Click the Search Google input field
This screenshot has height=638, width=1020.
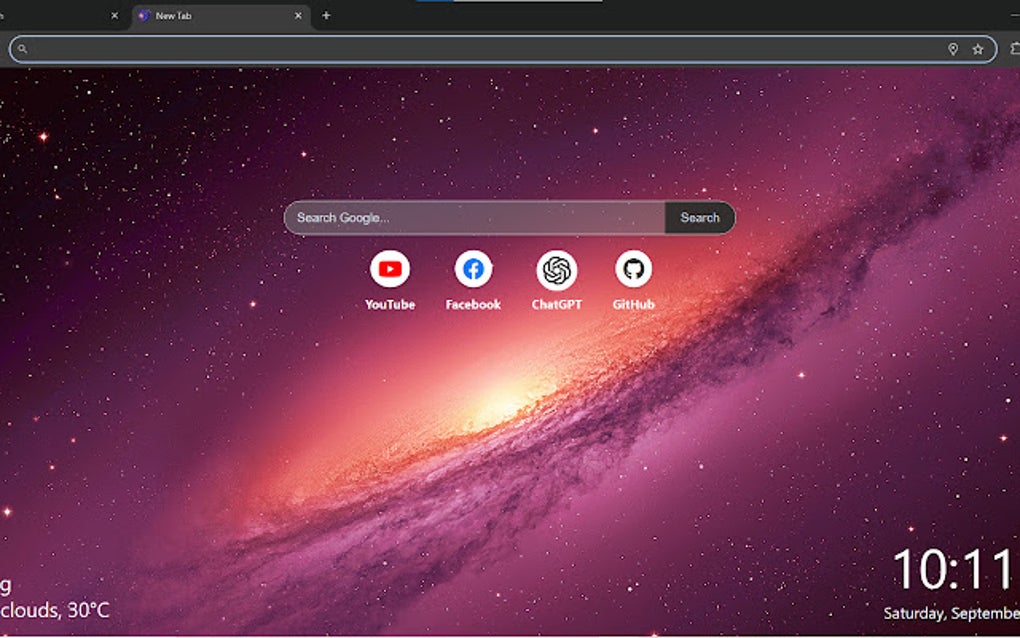pyautogui.click(x=450, y=217)
